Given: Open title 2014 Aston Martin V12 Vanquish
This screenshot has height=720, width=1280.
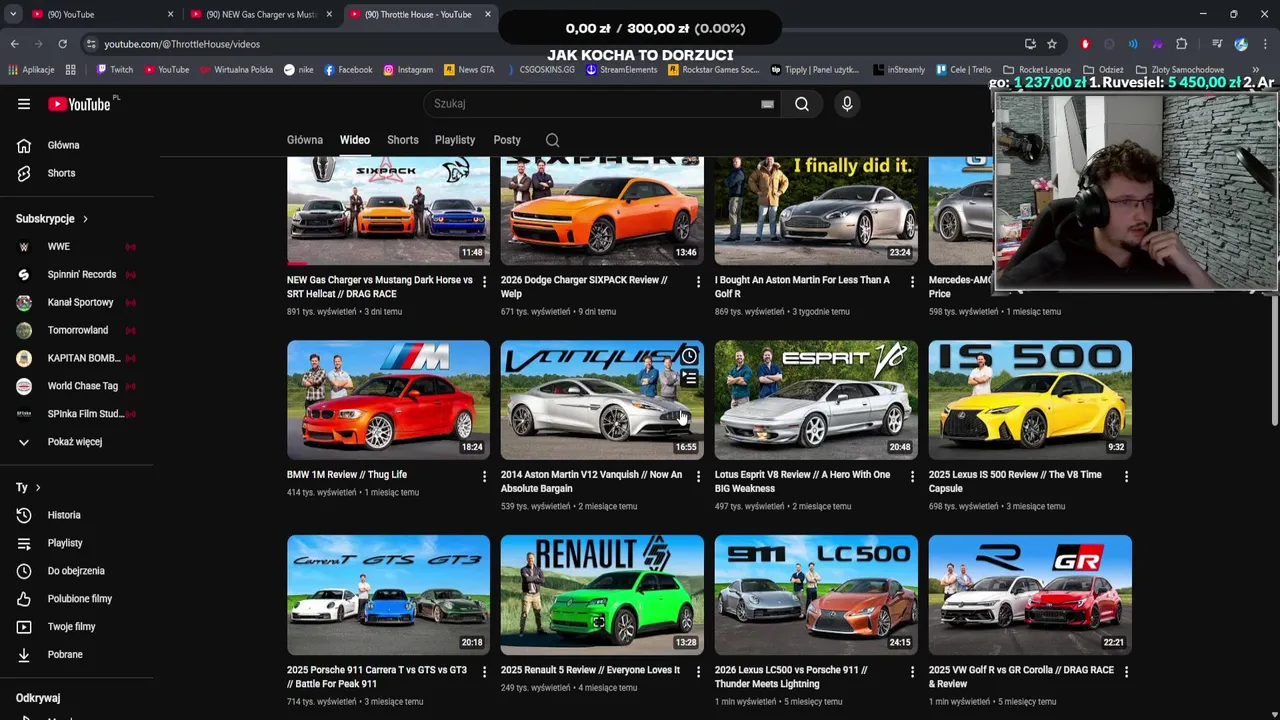Looking at the screenshot, I should point(591,482).
